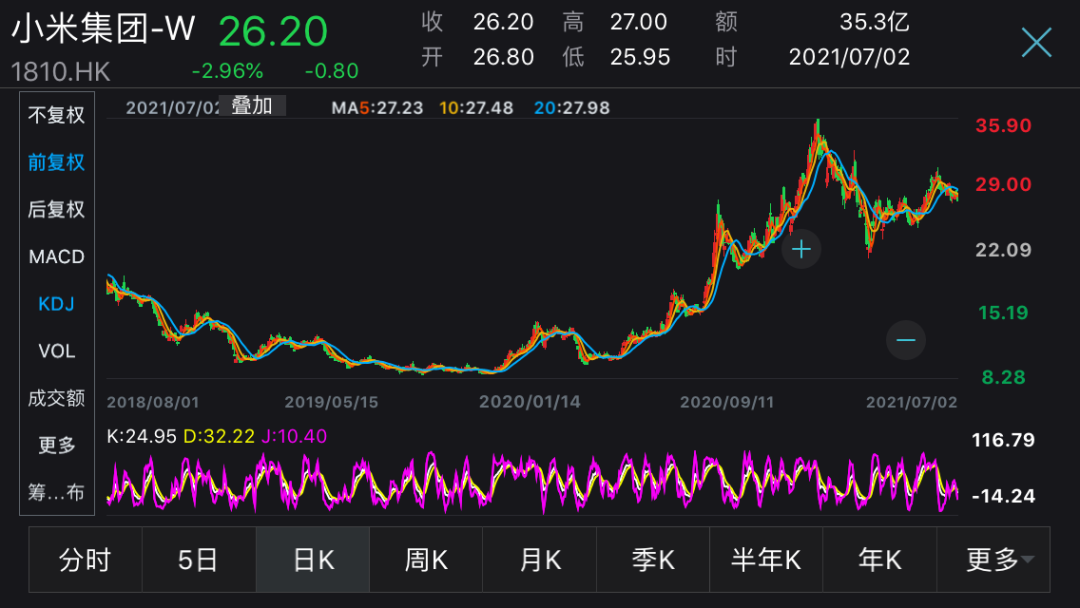Zoom in the chart with the plus icon
The image size is (1080, 608).
point(801,249)
